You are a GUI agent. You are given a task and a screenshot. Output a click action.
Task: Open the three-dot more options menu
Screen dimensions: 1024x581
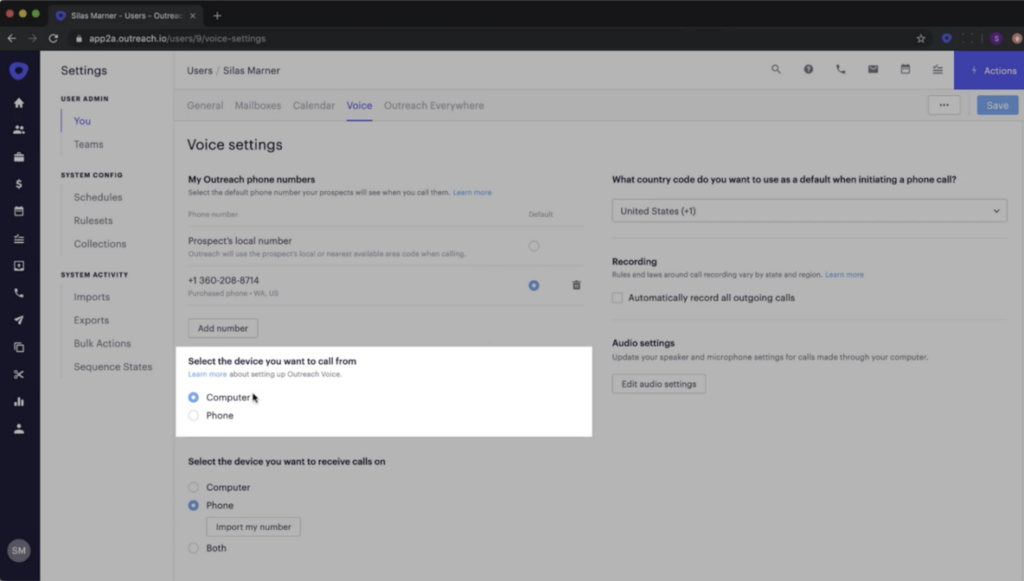tap(944, 105)
